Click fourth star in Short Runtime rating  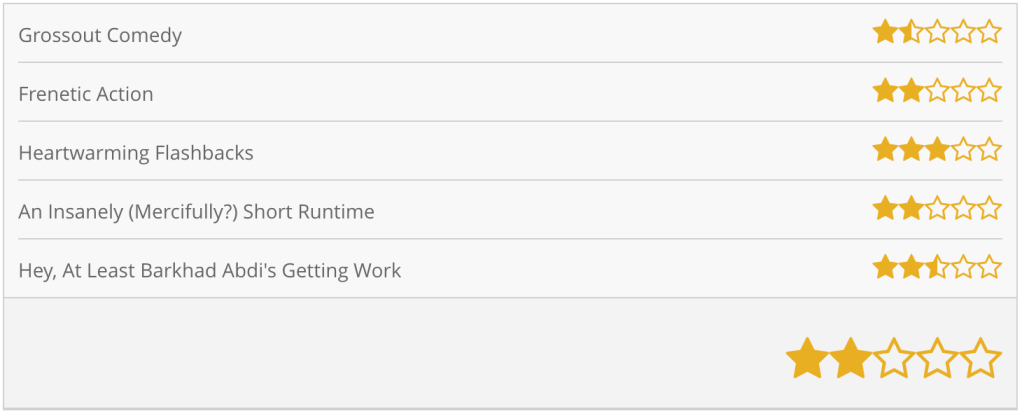coord(963,210)
